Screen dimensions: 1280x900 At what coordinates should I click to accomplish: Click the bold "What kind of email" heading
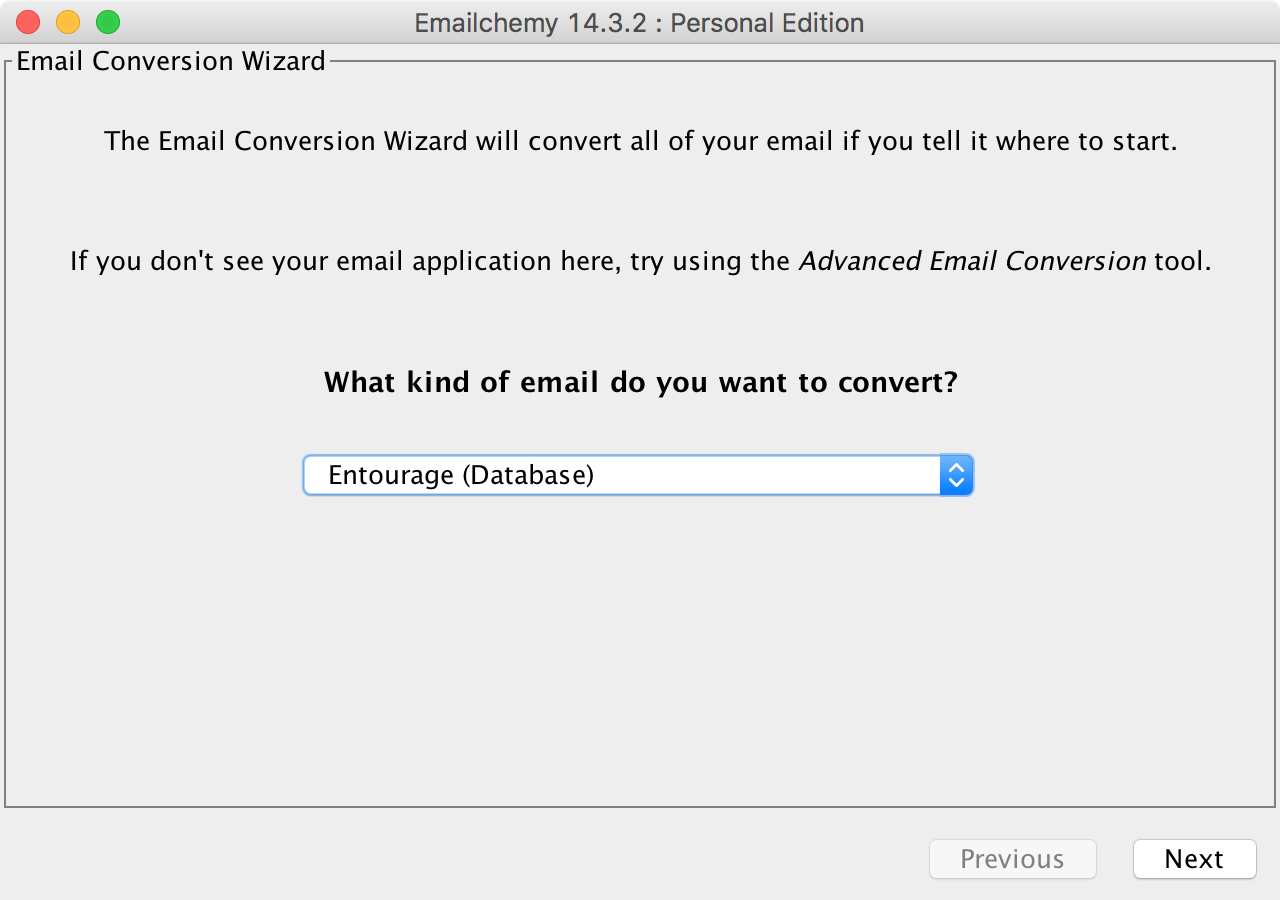(x=461, y=382)
